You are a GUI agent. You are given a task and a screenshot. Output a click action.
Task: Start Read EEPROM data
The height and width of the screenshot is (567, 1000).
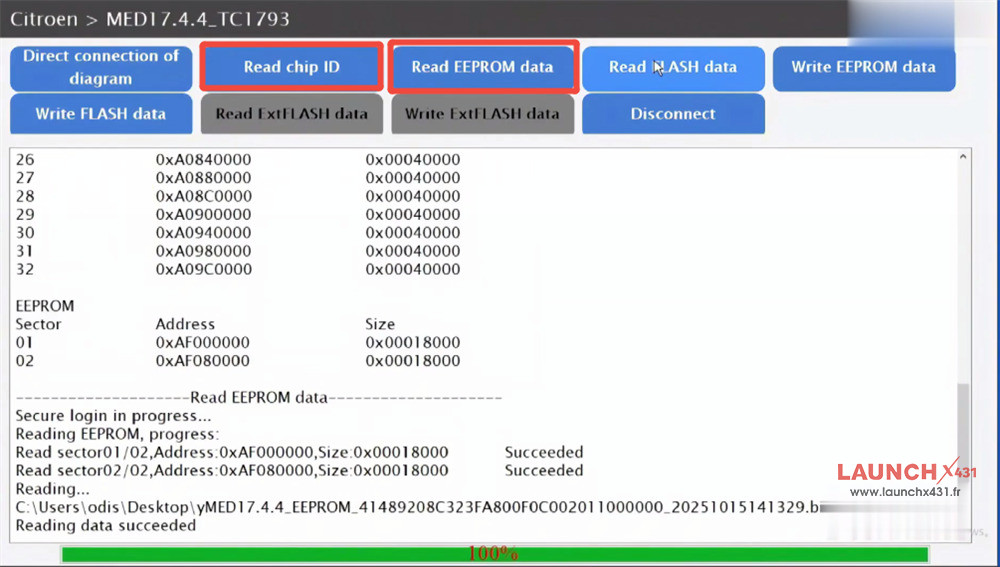pyautogui.click(x=483, y=67)
